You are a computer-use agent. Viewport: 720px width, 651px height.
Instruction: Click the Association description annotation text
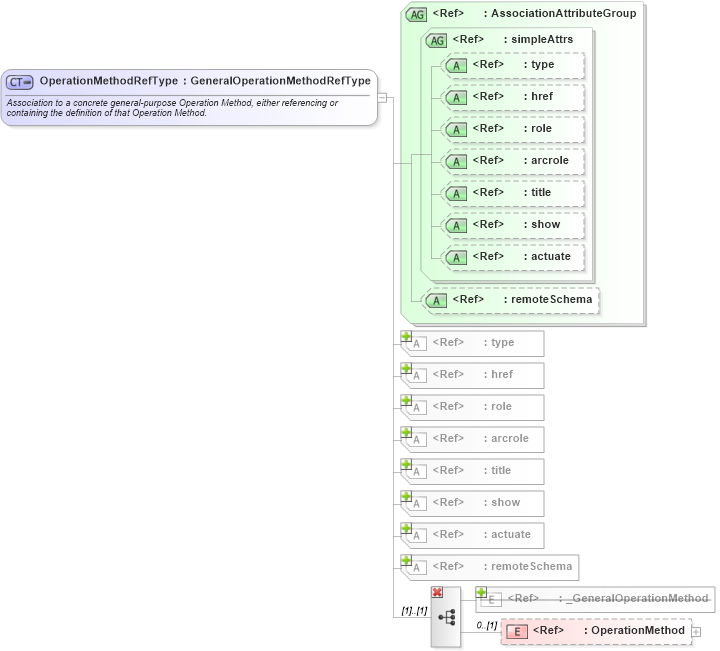(x=172, y=108)
